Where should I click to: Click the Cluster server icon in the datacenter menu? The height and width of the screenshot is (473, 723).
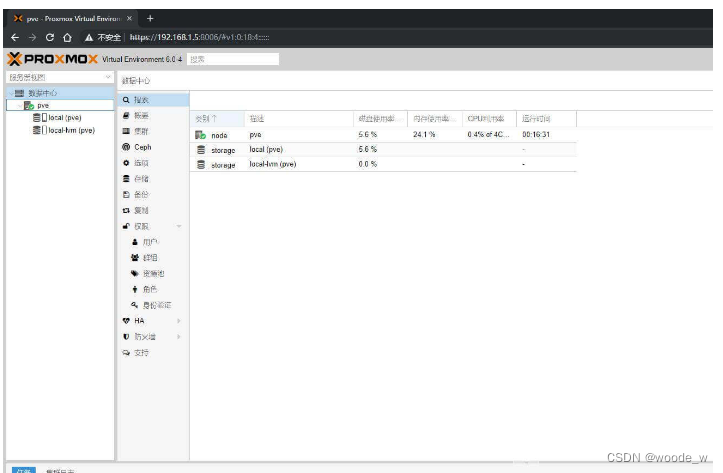(126, 131)
